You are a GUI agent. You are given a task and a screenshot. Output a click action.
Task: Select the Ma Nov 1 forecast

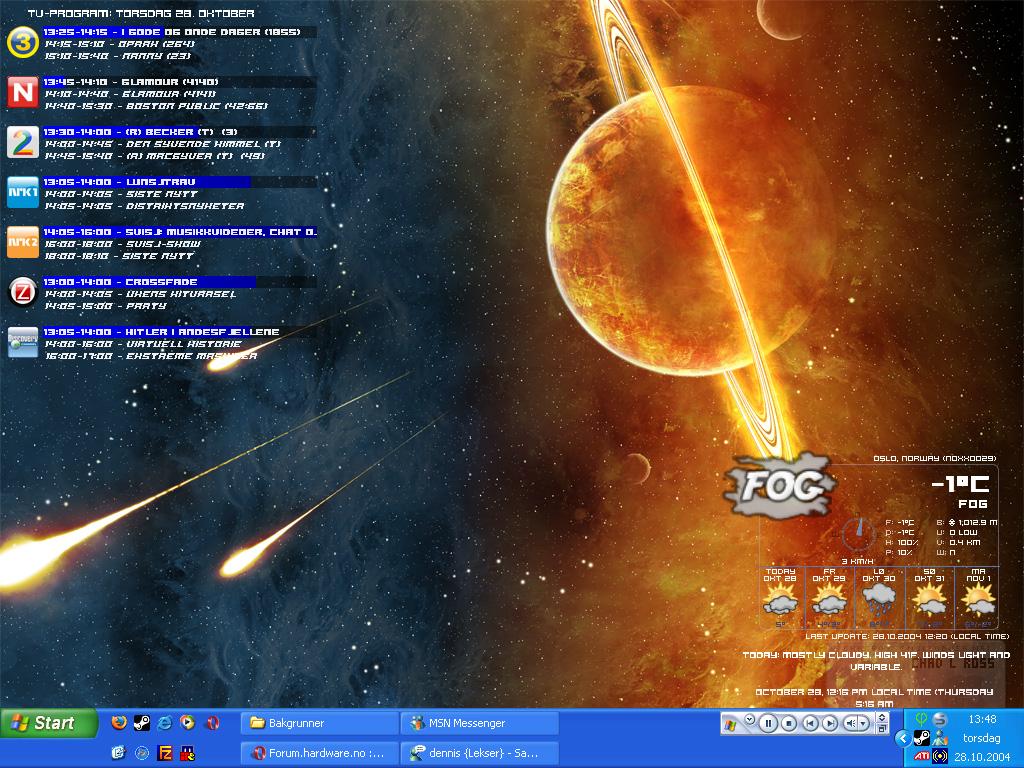pyautogui.click(x=978, y=599)
